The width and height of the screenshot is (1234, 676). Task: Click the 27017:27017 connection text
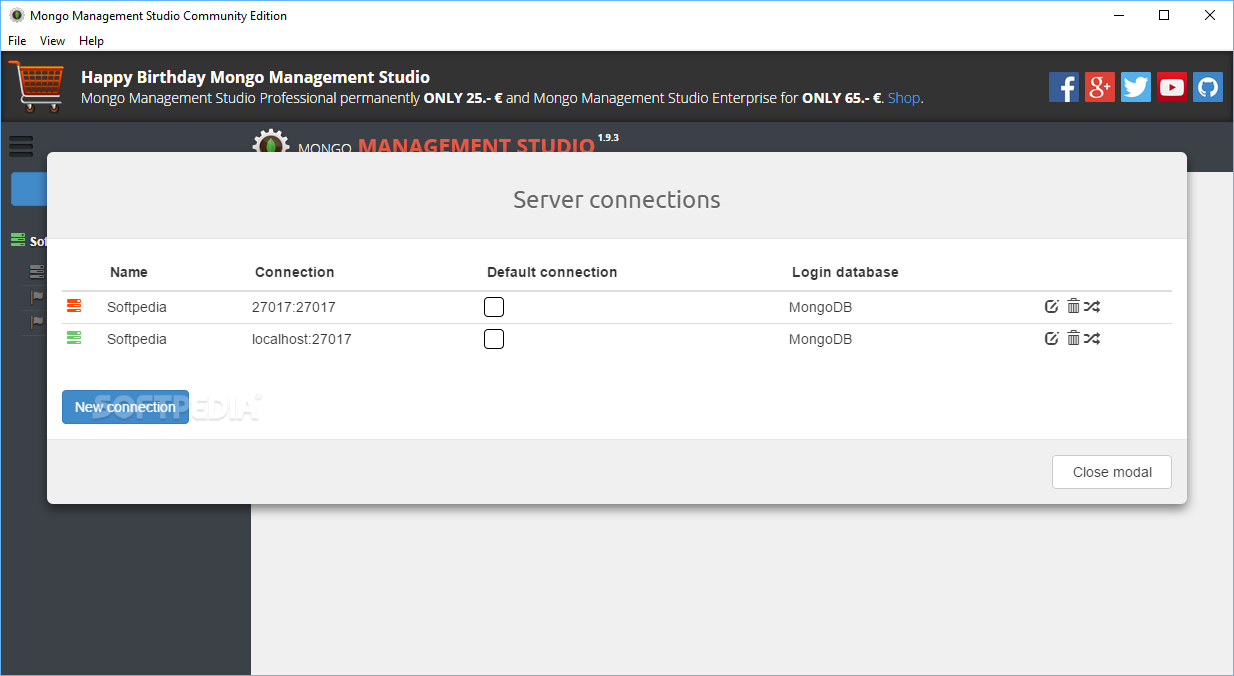point(294,307)
